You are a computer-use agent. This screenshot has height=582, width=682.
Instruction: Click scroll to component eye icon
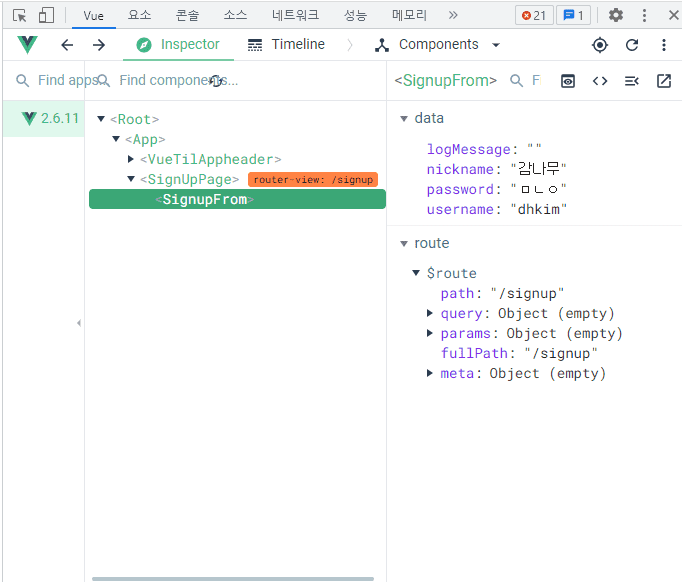click(568, 81)
